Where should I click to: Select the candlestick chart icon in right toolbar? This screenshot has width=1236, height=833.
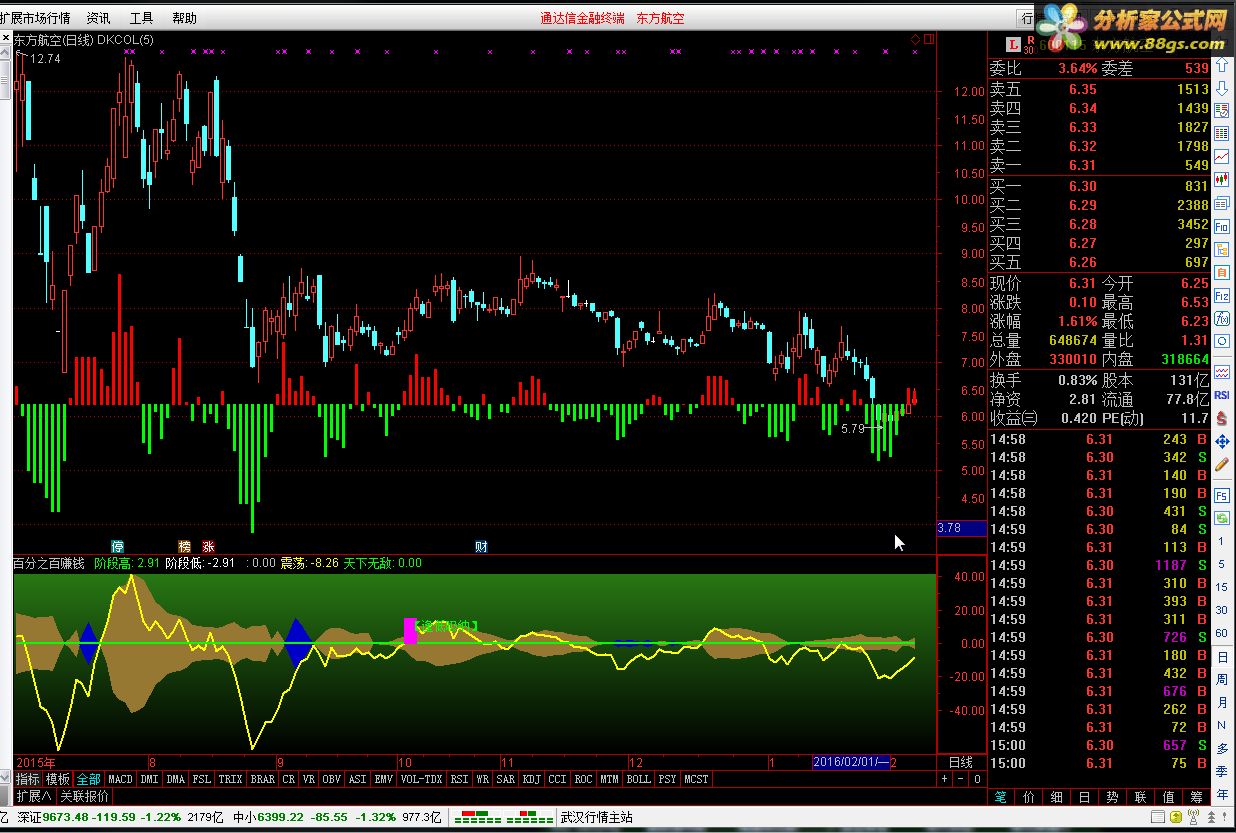[x=1222, y=180]
